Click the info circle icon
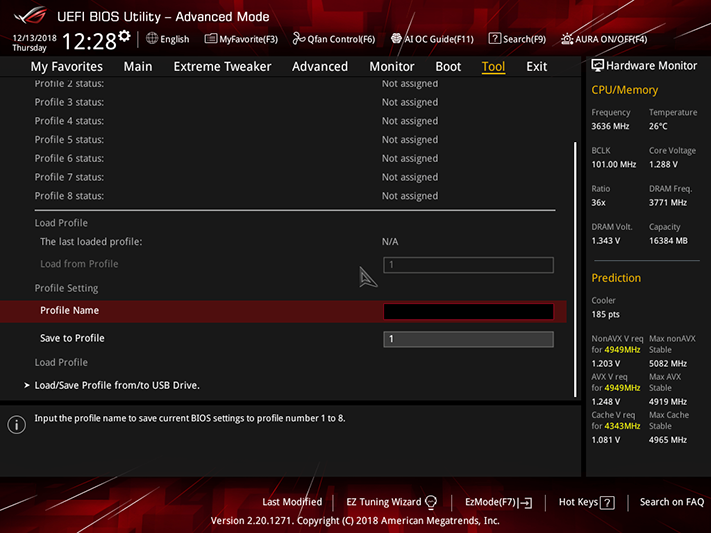 (x=16, y=425)
